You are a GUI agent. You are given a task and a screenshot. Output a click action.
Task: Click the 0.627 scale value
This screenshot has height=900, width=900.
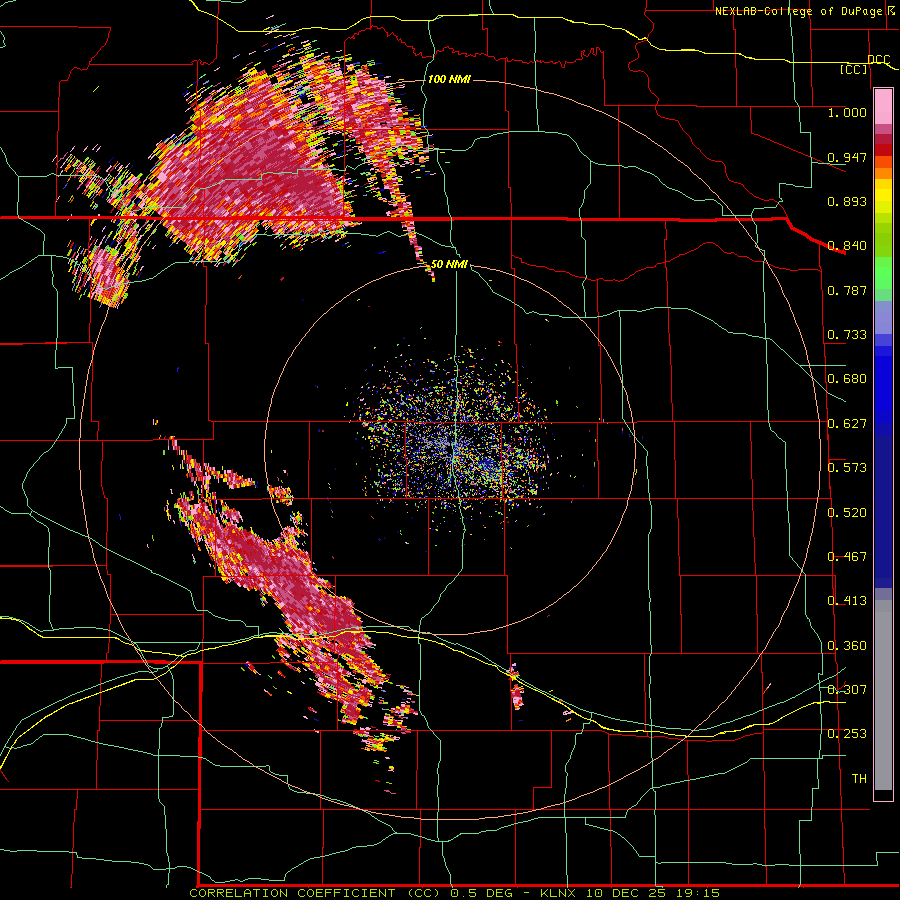847,423
